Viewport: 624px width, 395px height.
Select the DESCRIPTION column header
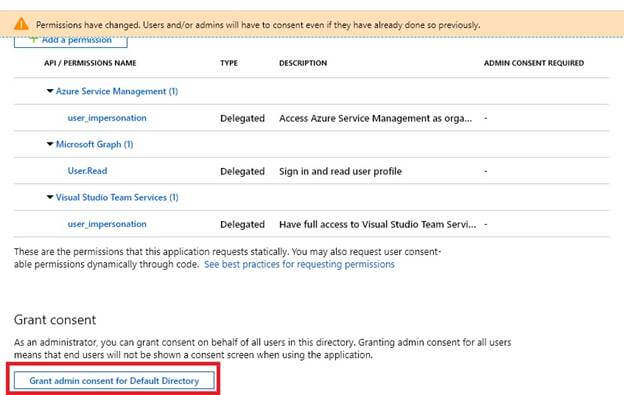[303, 63]
